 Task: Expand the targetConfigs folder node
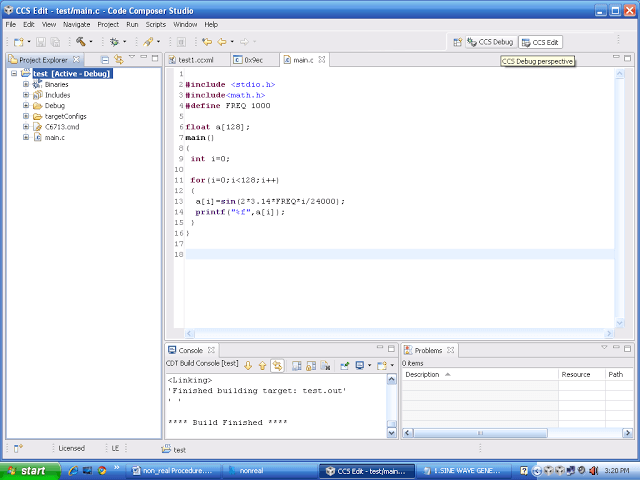(x=26, y=116)
